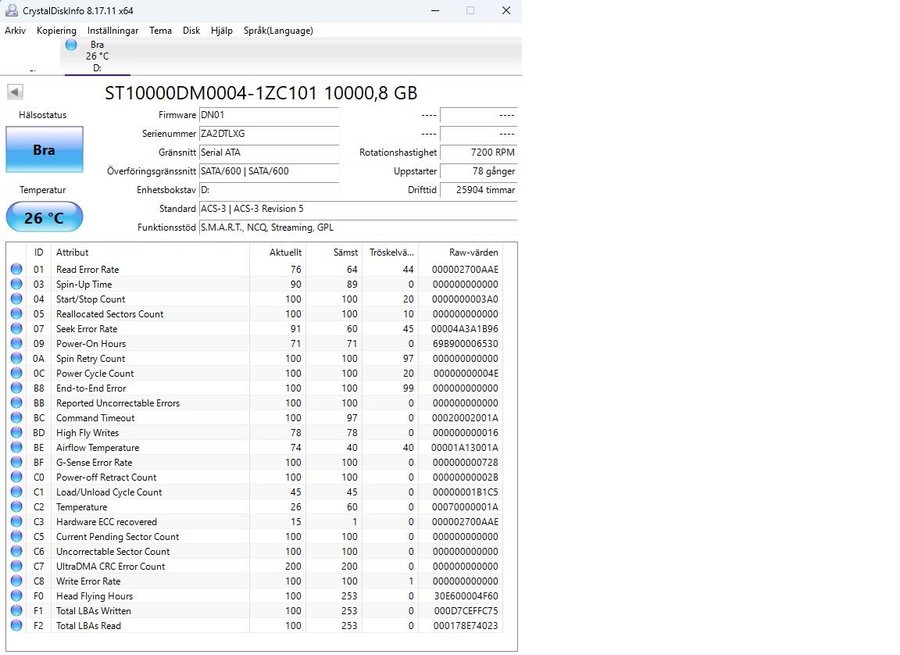900x655 pixels.
Task: Click the status dot for Total LBAs Read
Action: 16,626
